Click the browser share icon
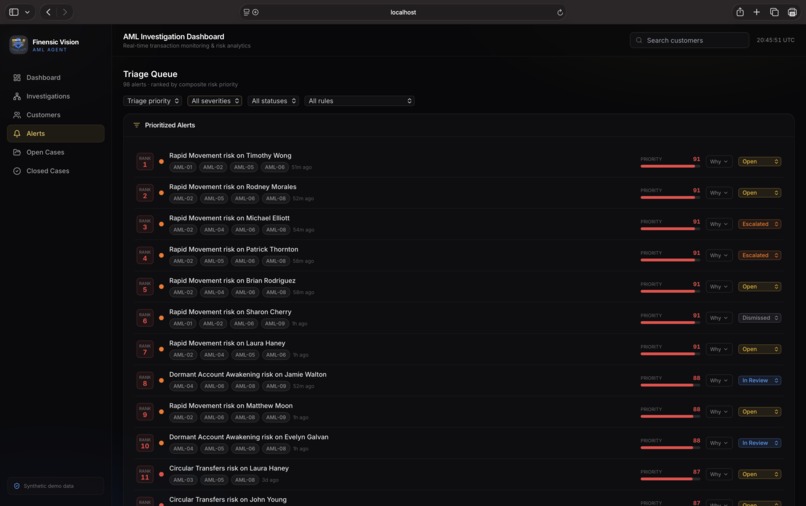The width and height of the screenshot is (806, 506). click(740, 12)
